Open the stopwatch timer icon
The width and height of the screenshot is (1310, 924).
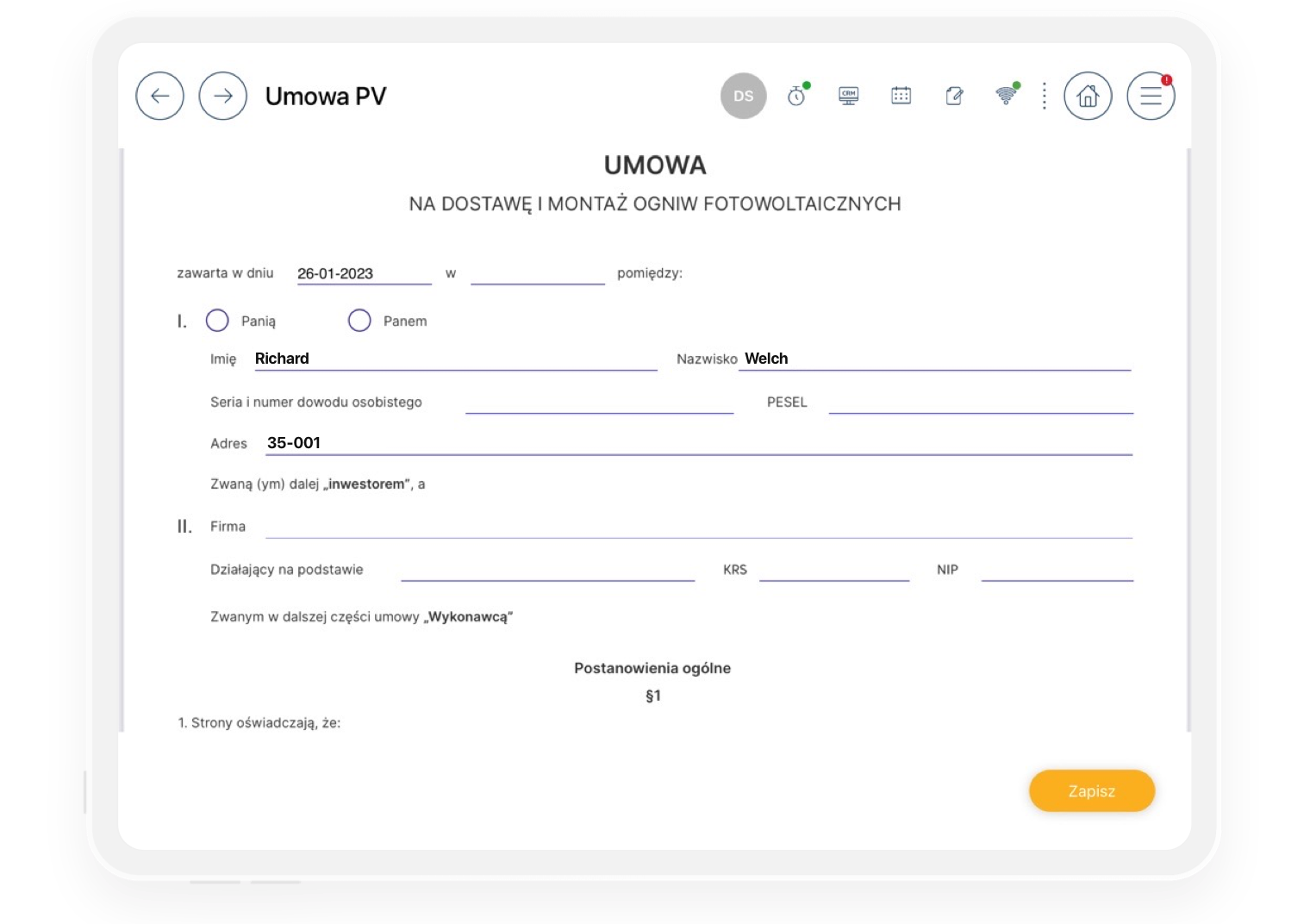click(797, 96)
